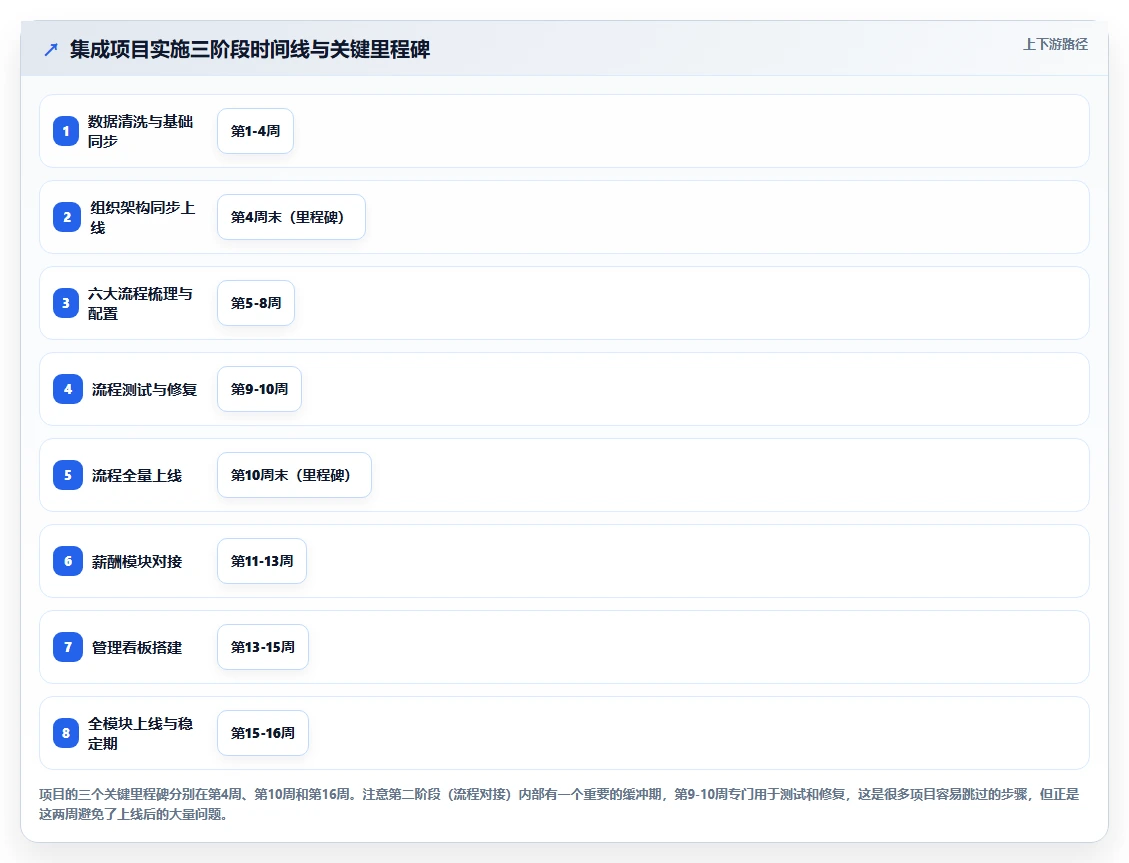Click step number badge 8
This screenshot has width=1129, height=863.
tap(66, 733)
